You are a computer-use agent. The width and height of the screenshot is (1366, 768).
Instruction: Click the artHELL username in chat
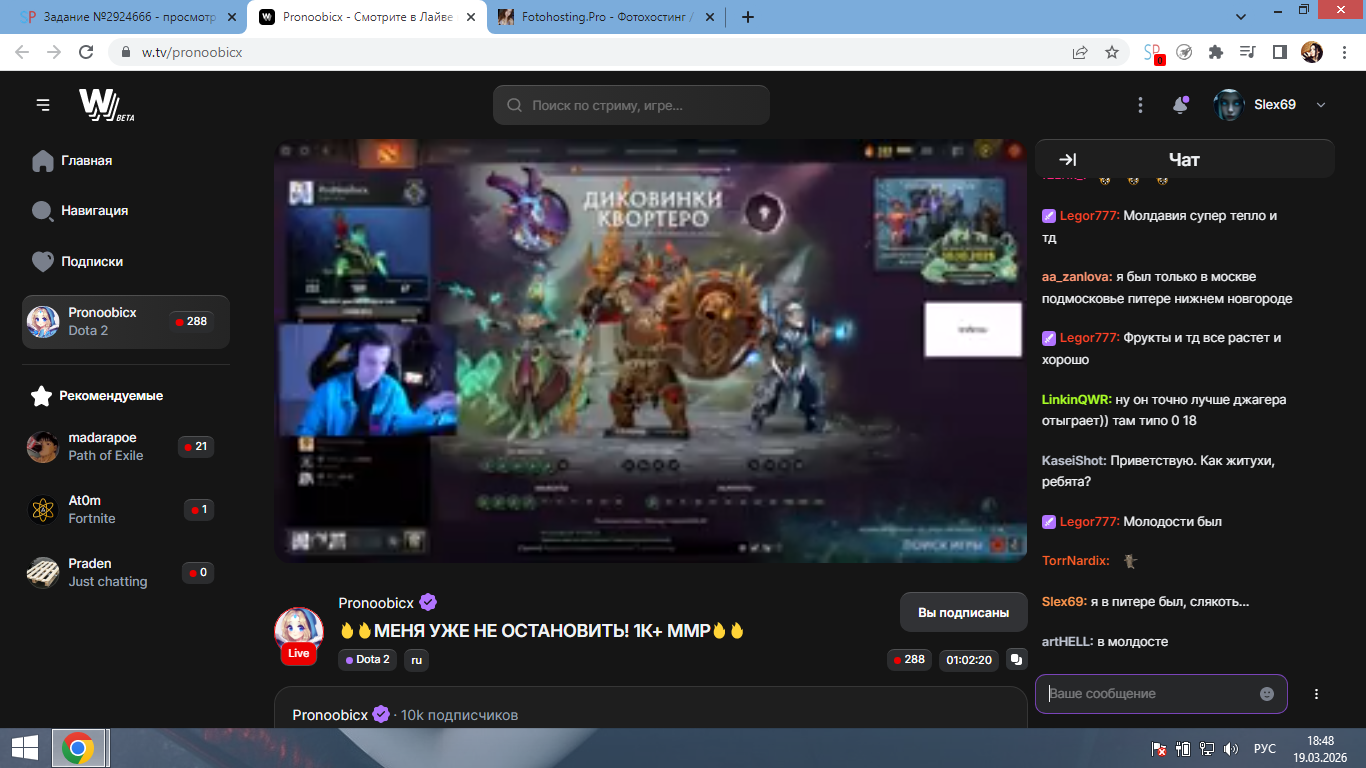[1067, 642]
